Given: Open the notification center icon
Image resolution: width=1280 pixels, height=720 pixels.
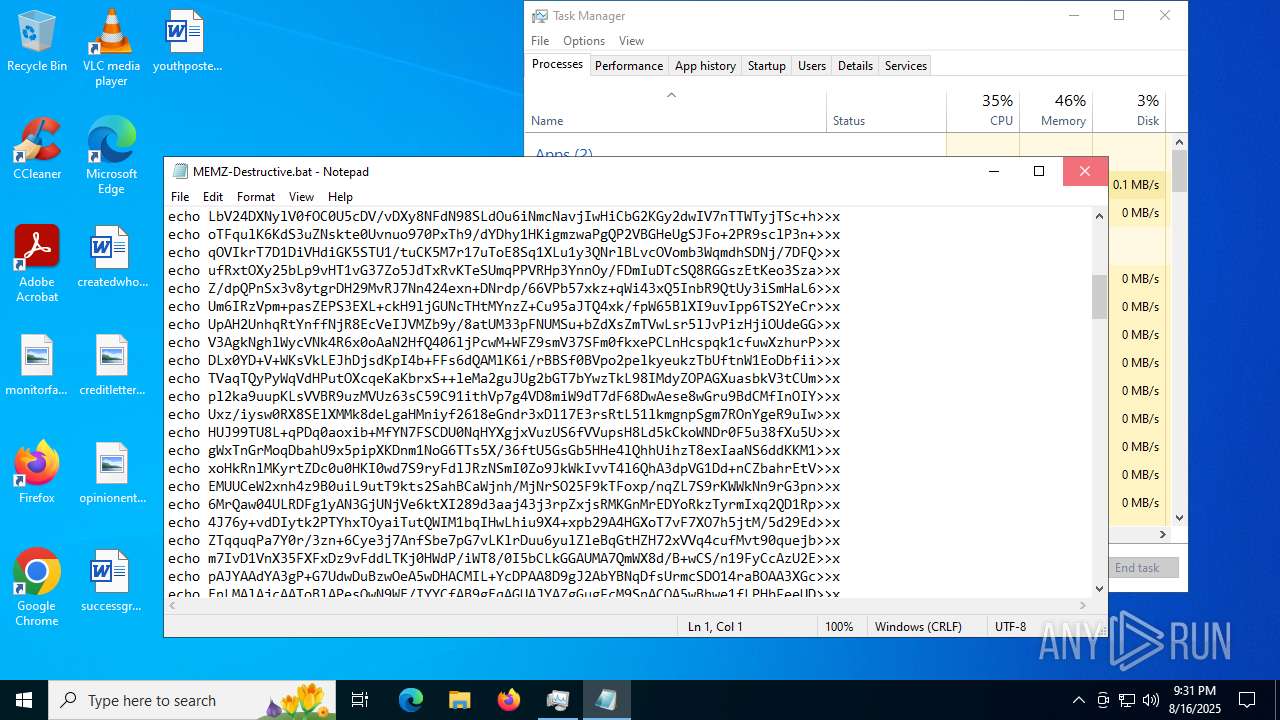Looking at the screenshot, I should 1247,700.
